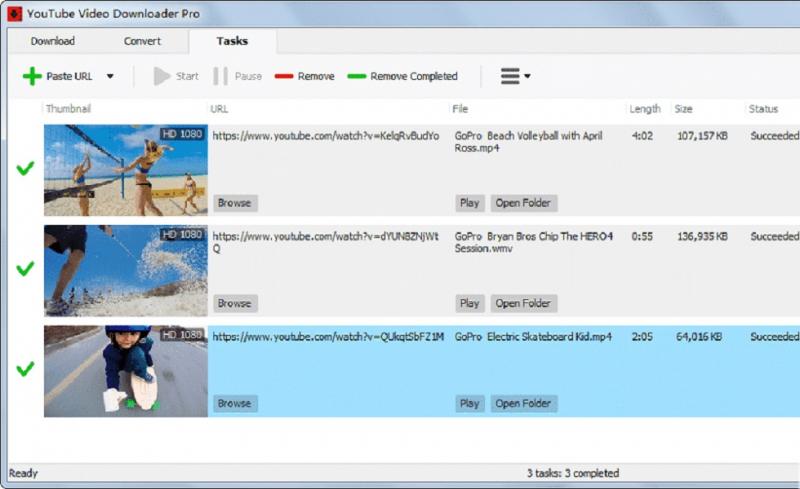Click the Pause button label
Screen dimensions: 800x489
point(248,77)
